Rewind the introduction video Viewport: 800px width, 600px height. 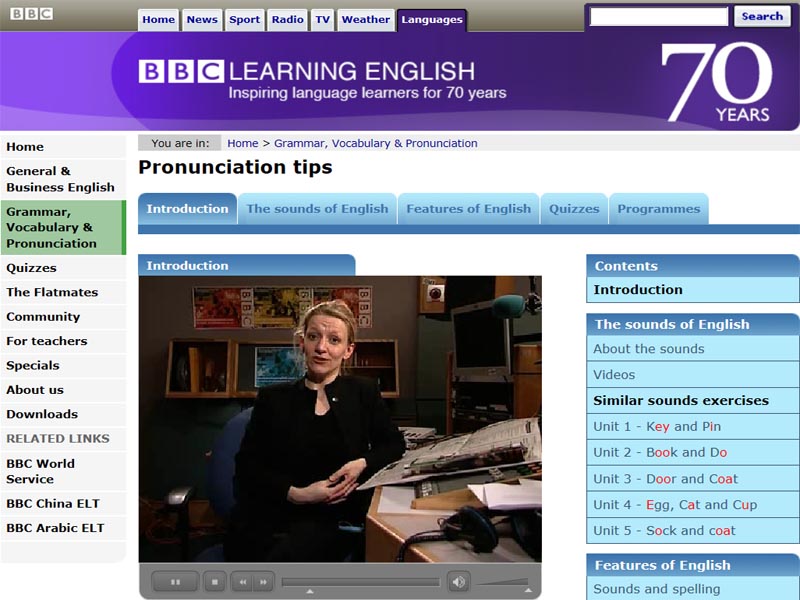pyautogui.click(x=242, y=582)
